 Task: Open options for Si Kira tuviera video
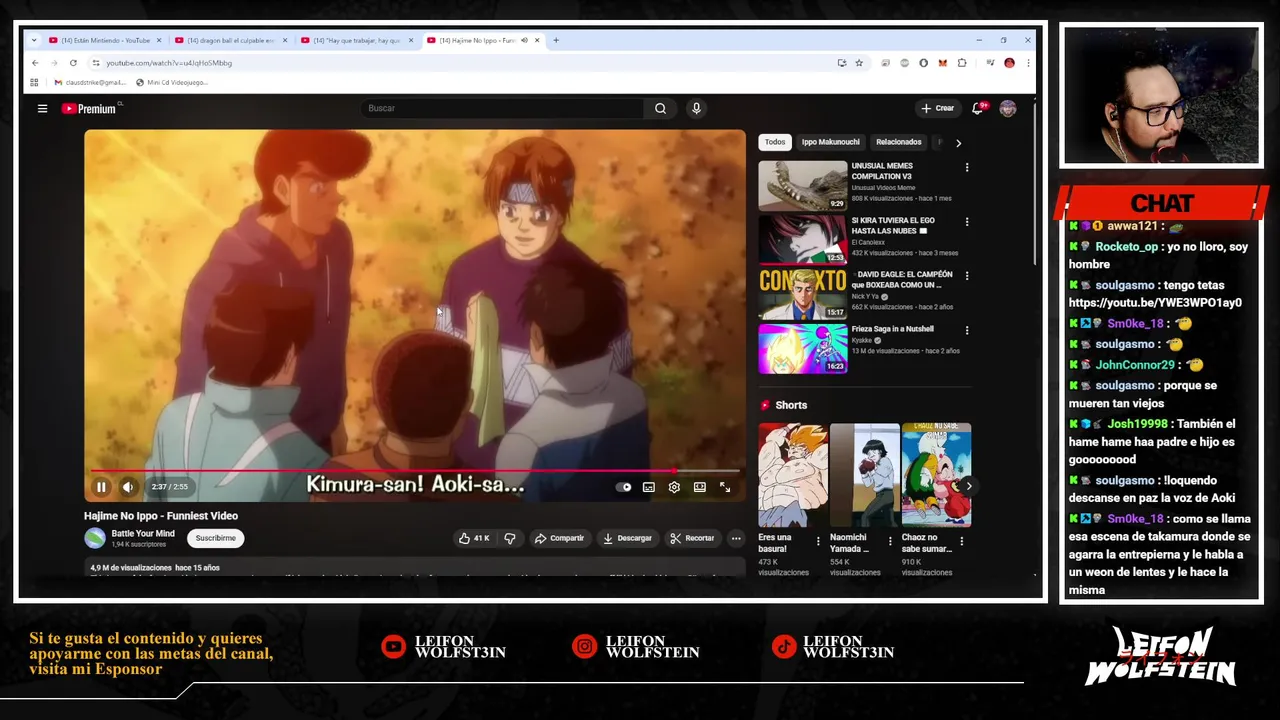pos(966,221)
